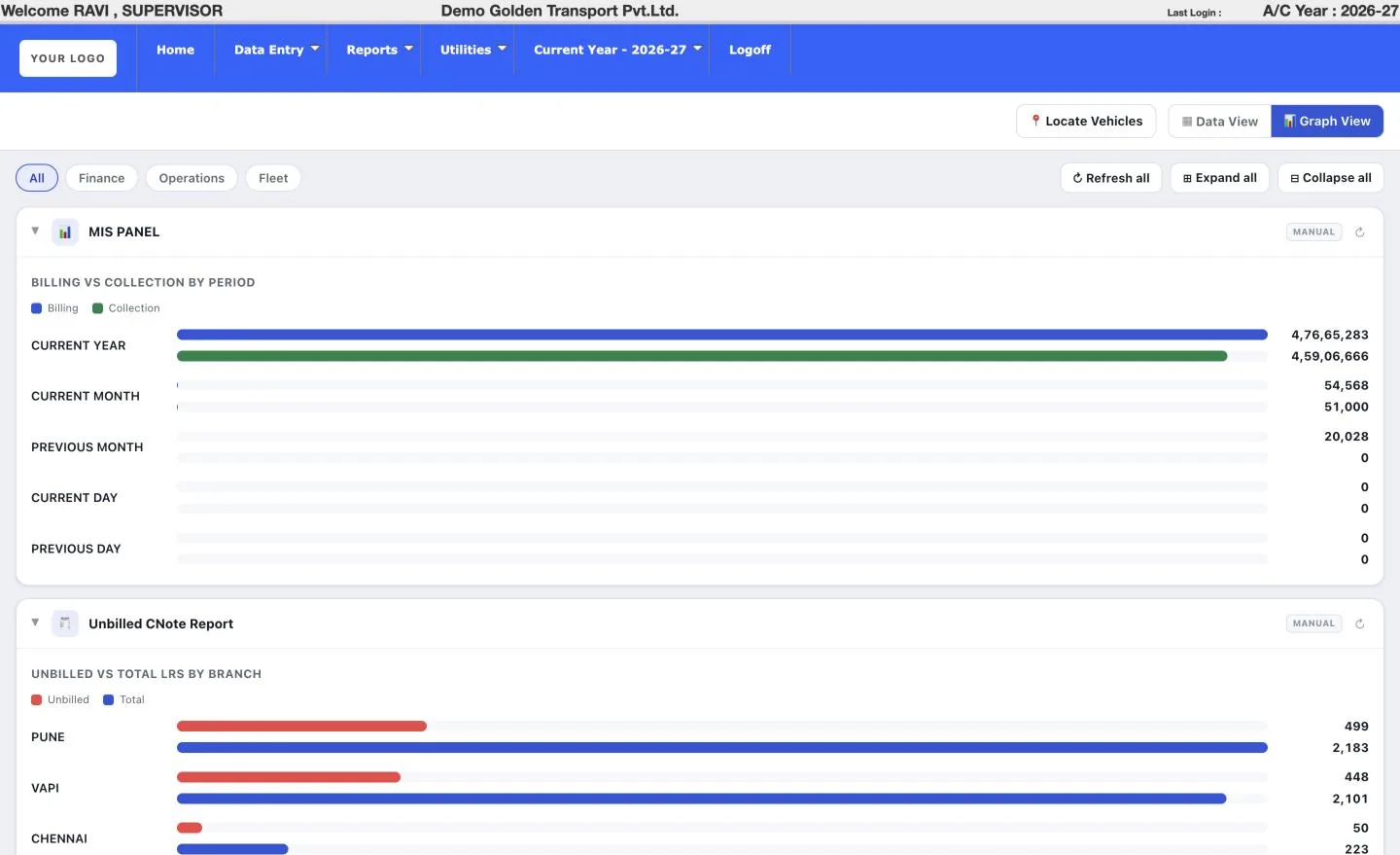This screenshot has height=855, width=1400.
Task: Click the Billing legend swatch
Action: coord(37,308)
